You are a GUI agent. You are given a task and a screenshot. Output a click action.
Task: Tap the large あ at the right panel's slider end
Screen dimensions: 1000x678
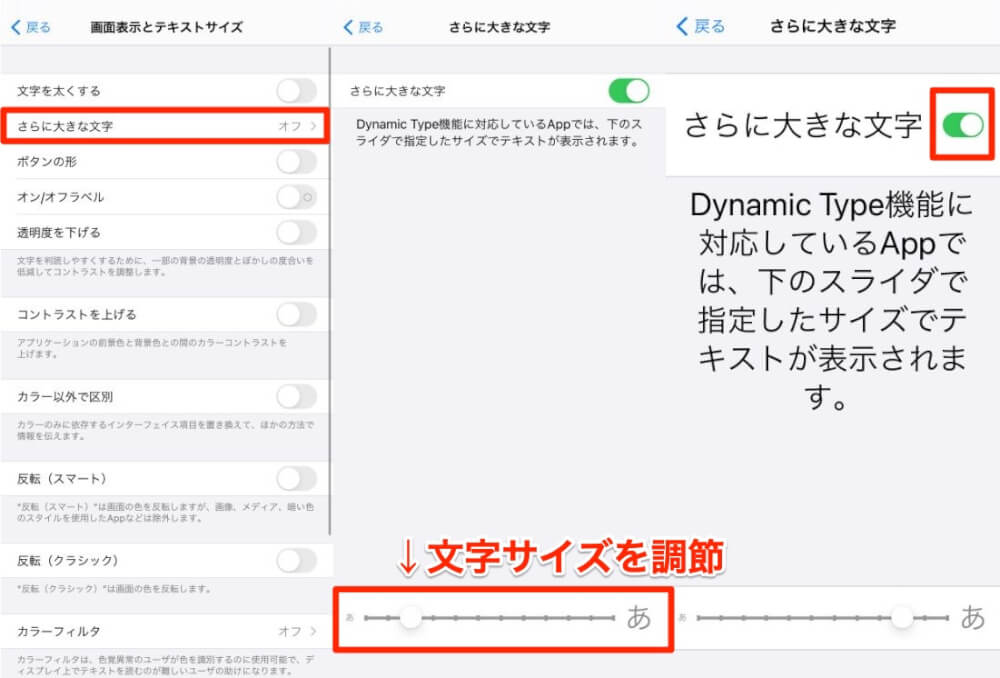tap(971, 619)
